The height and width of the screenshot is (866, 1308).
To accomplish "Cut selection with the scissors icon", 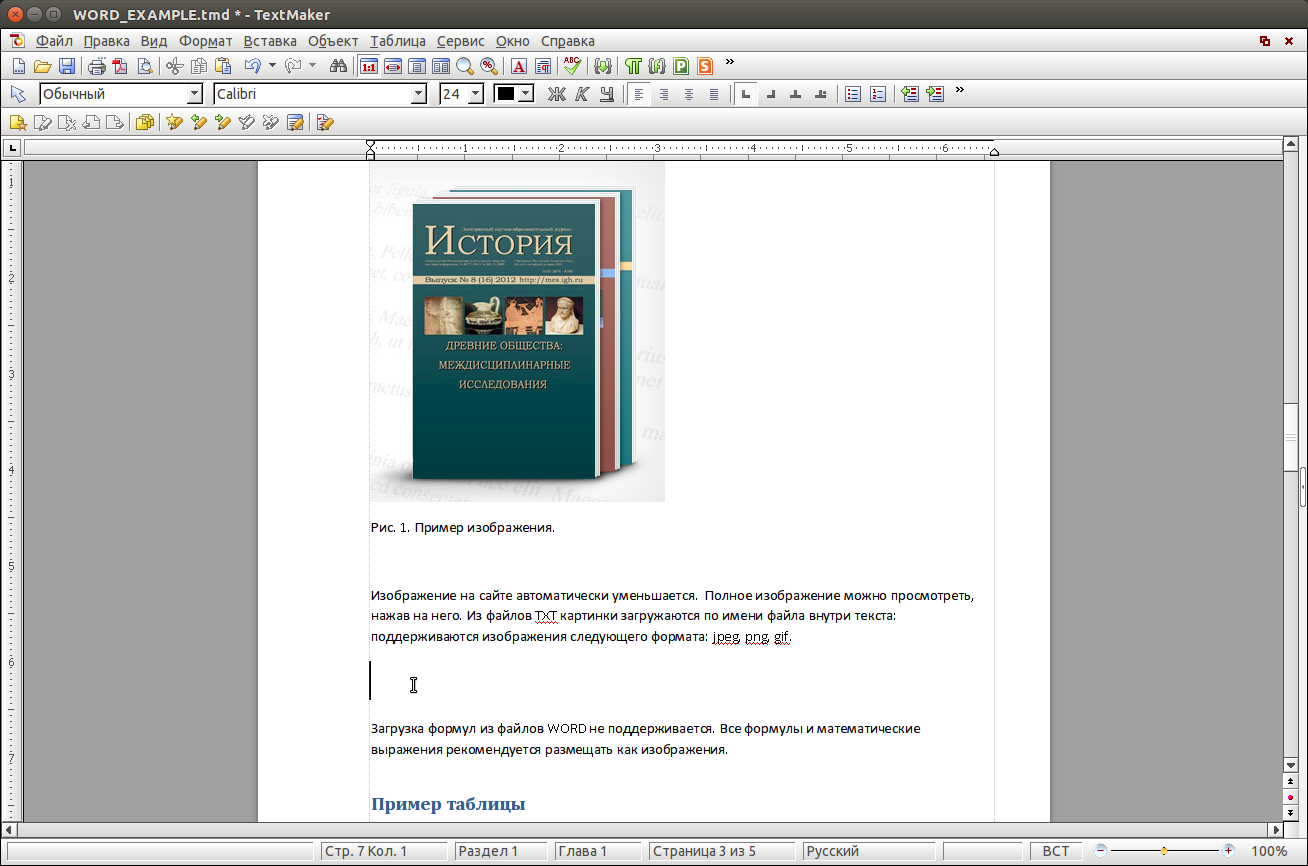I will point(175,67).
